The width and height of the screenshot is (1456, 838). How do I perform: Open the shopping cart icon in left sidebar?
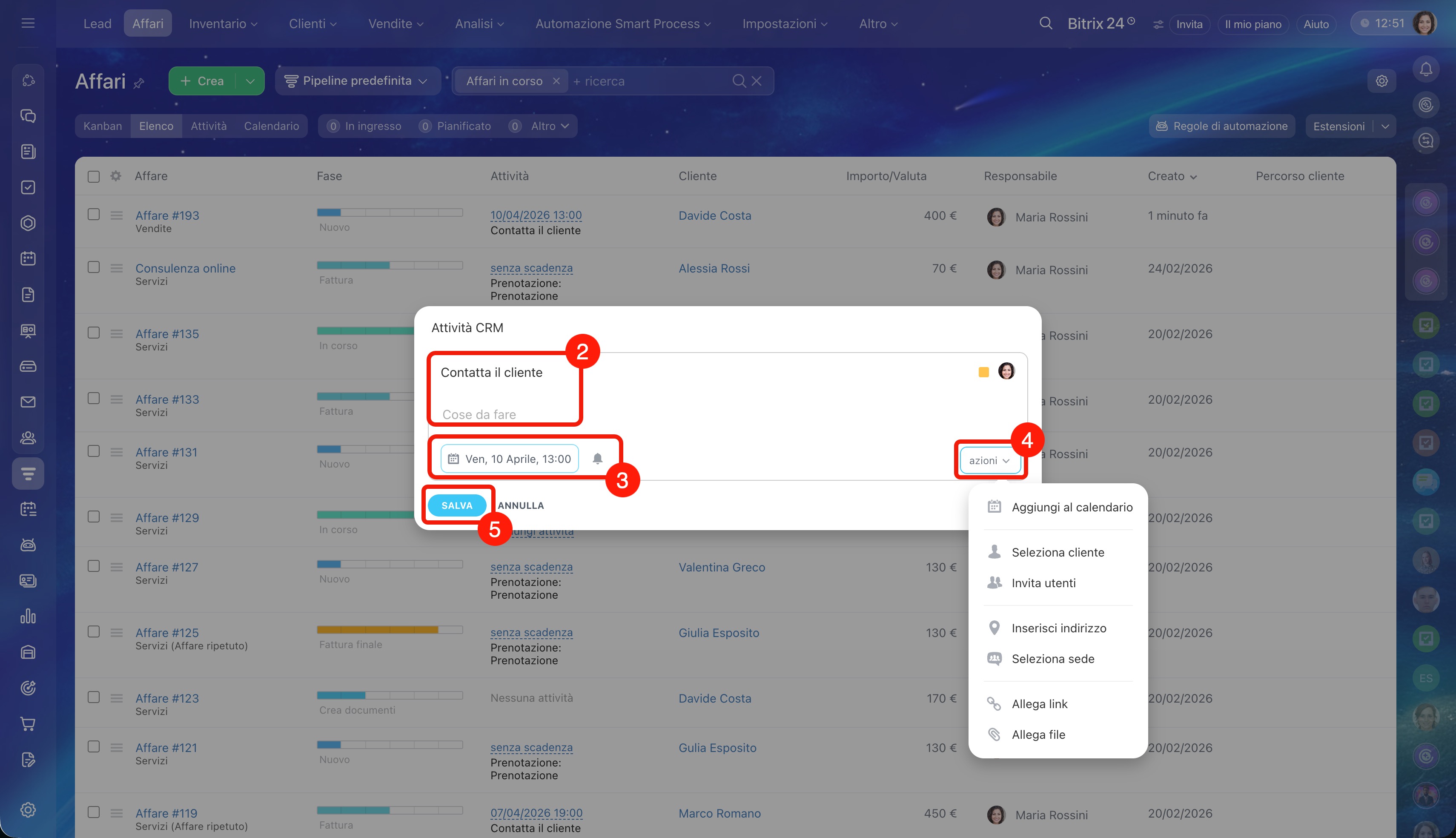[x=28, y=723]
